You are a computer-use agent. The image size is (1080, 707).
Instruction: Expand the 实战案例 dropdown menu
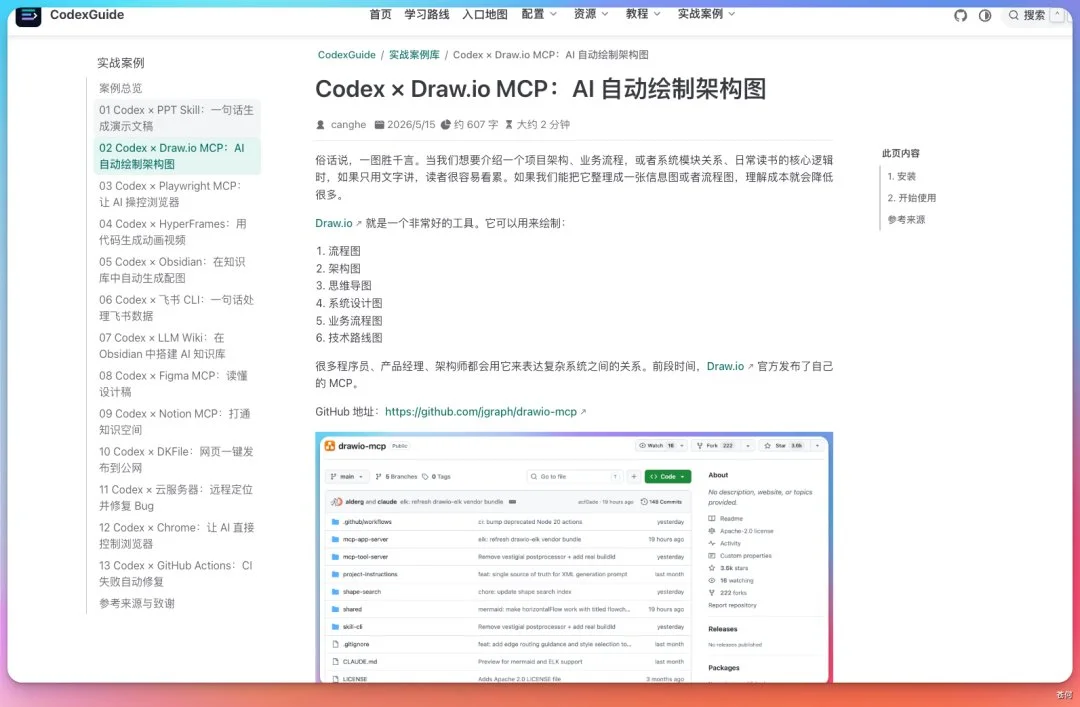point(706,14)
